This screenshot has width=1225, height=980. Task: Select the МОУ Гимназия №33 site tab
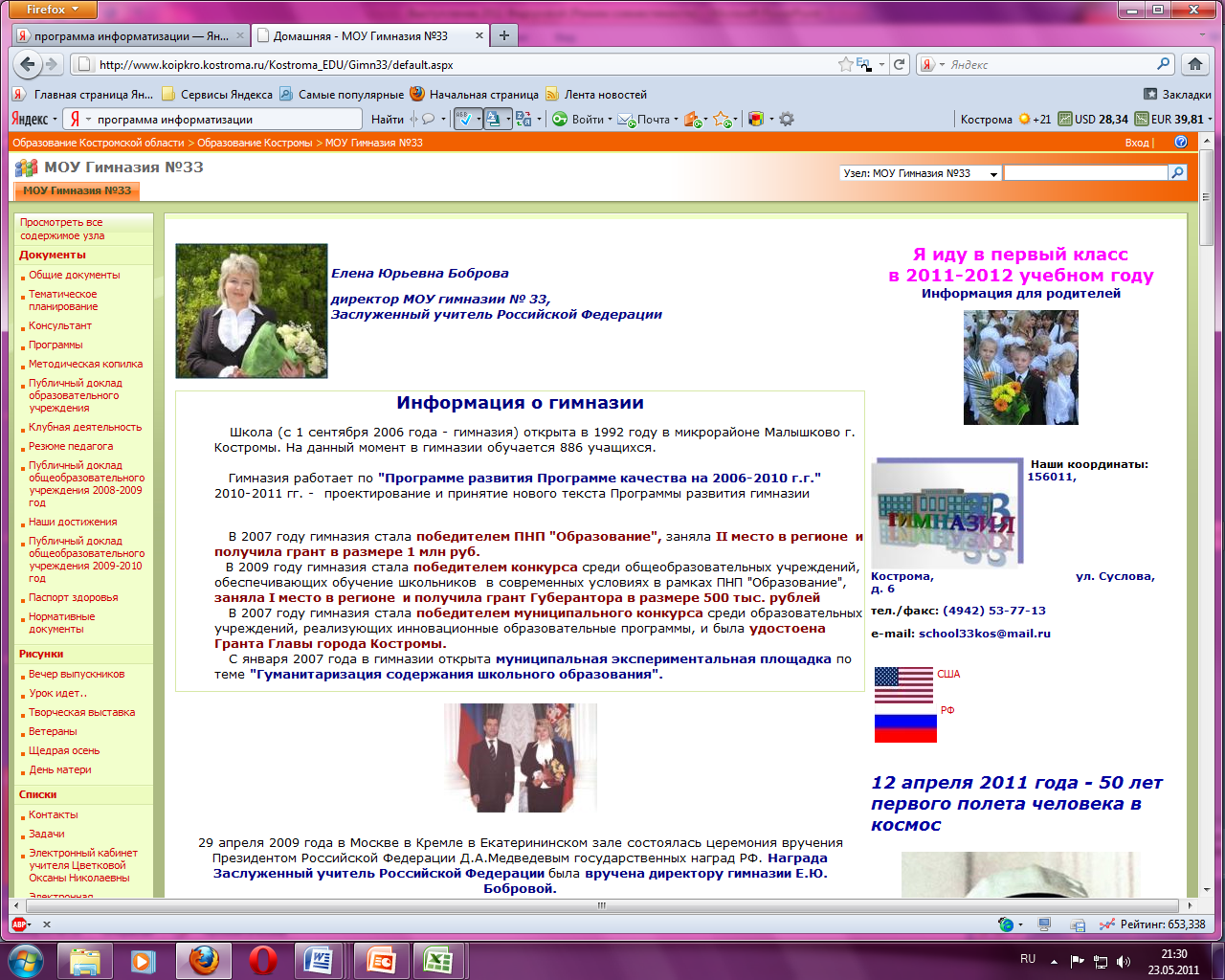[x=77, y=190]
